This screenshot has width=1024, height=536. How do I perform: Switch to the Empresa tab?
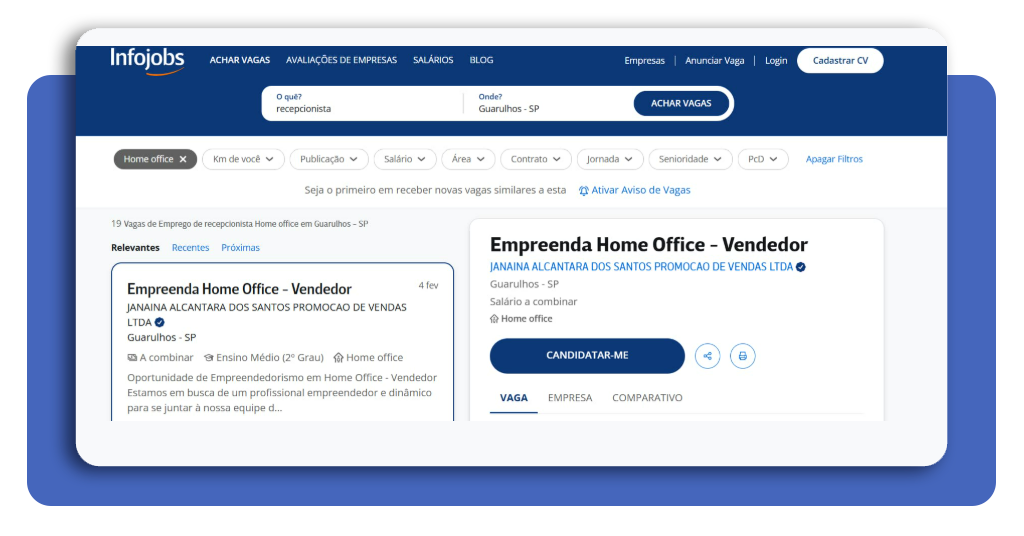tap(570, 398)
